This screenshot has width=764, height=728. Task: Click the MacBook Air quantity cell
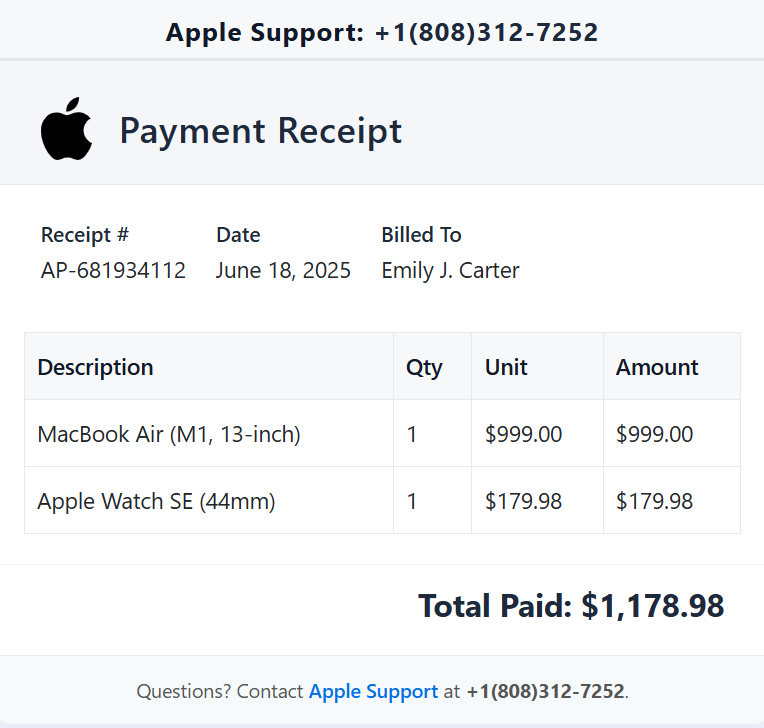432,433
